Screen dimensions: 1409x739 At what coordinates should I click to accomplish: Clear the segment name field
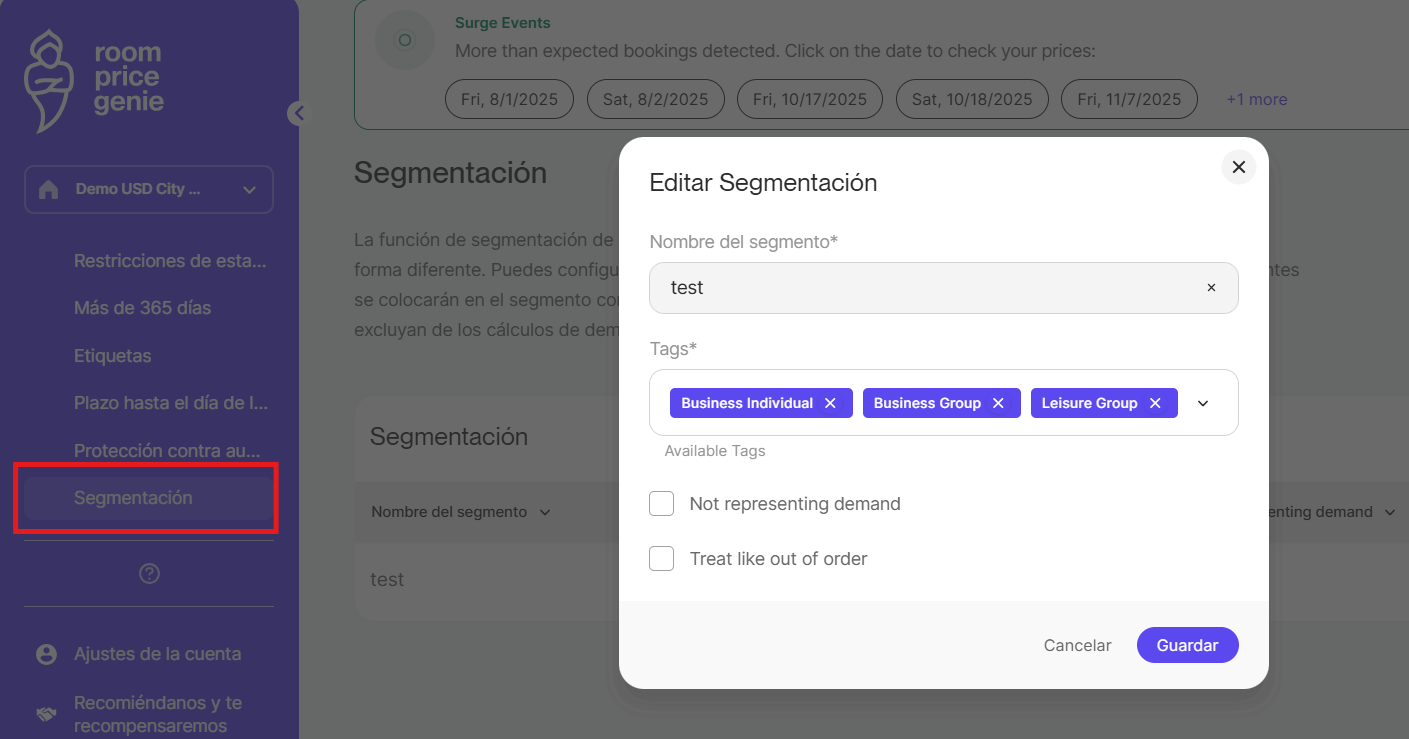coord(1211,288)
